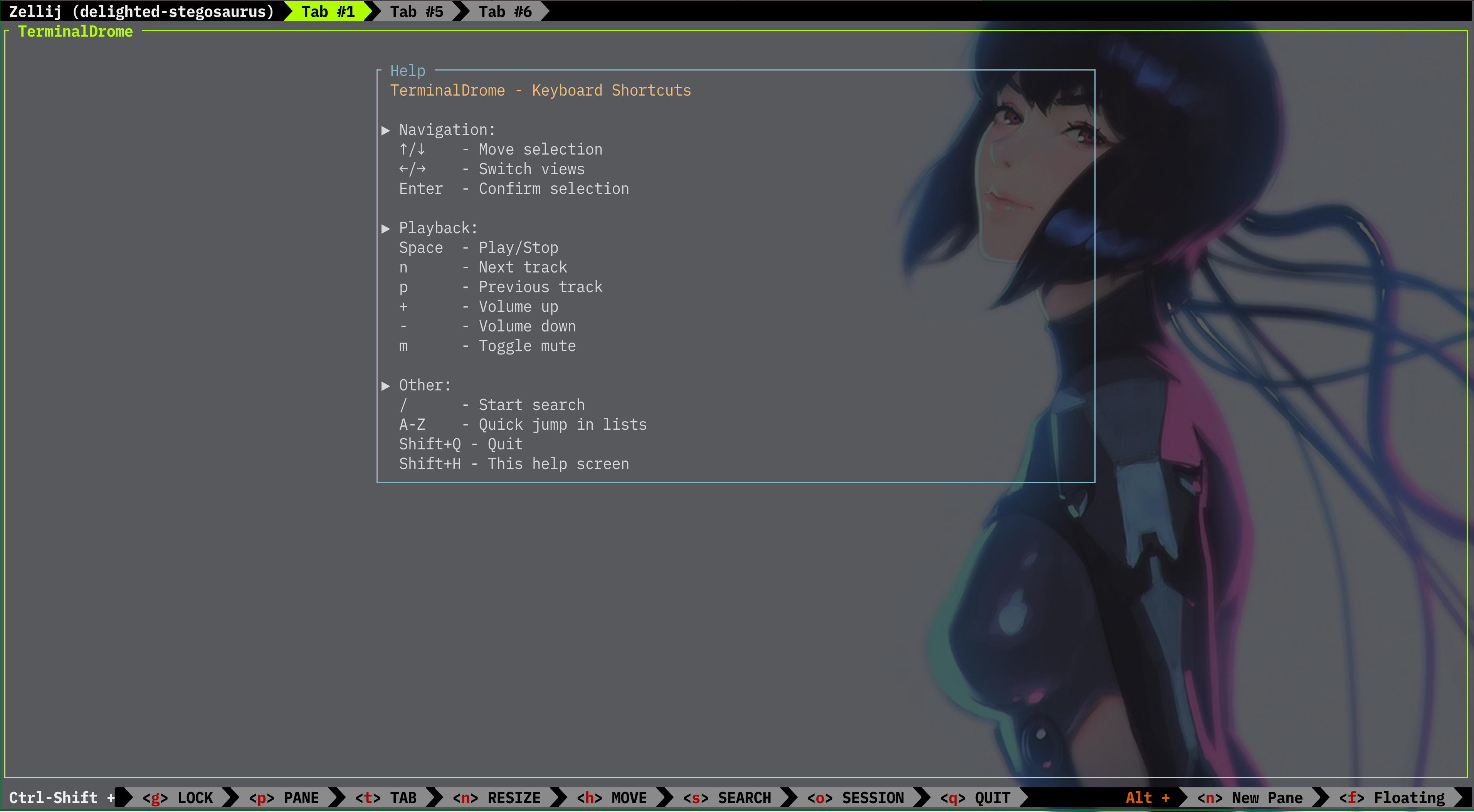Select the active Tab #1

328,12
